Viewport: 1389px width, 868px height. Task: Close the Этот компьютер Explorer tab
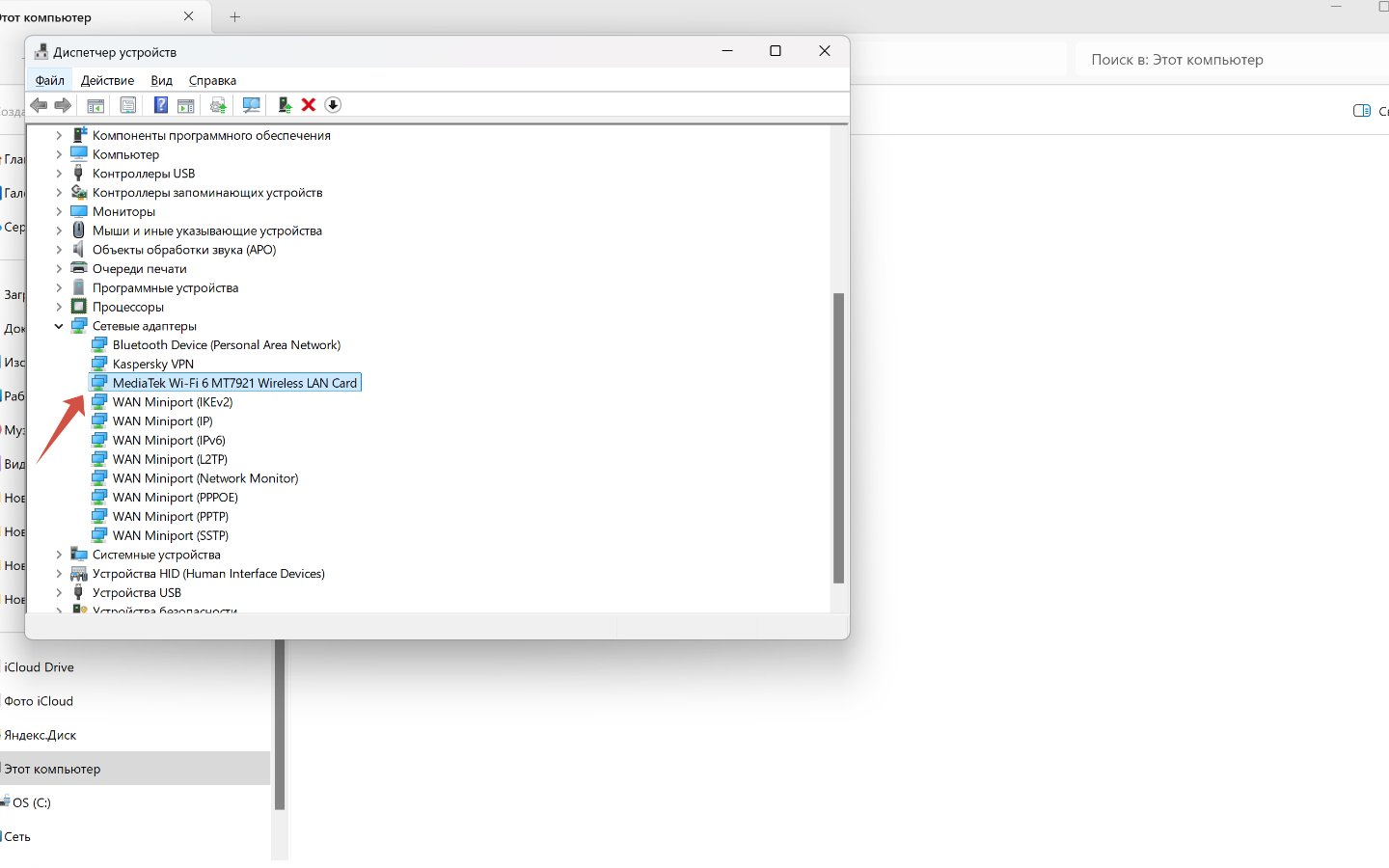coord(188,16)
